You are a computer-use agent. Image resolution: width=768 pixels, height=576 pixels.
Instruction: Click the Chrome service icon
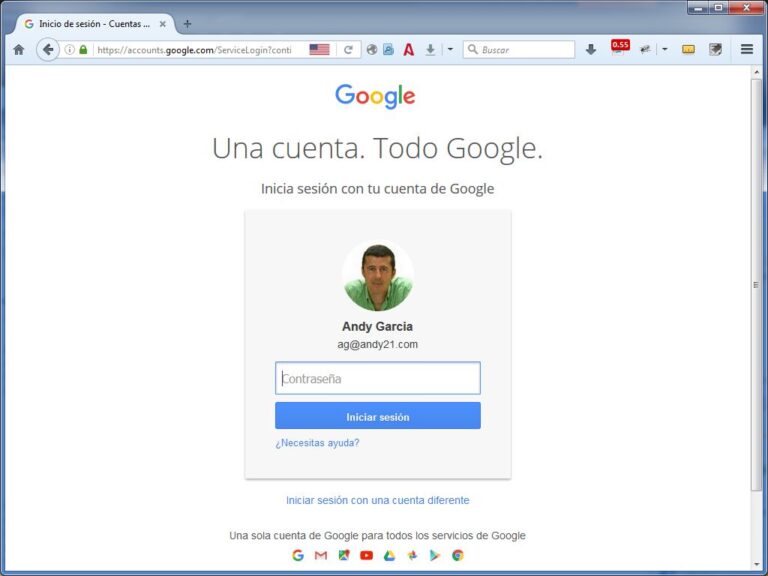point(457,555)
